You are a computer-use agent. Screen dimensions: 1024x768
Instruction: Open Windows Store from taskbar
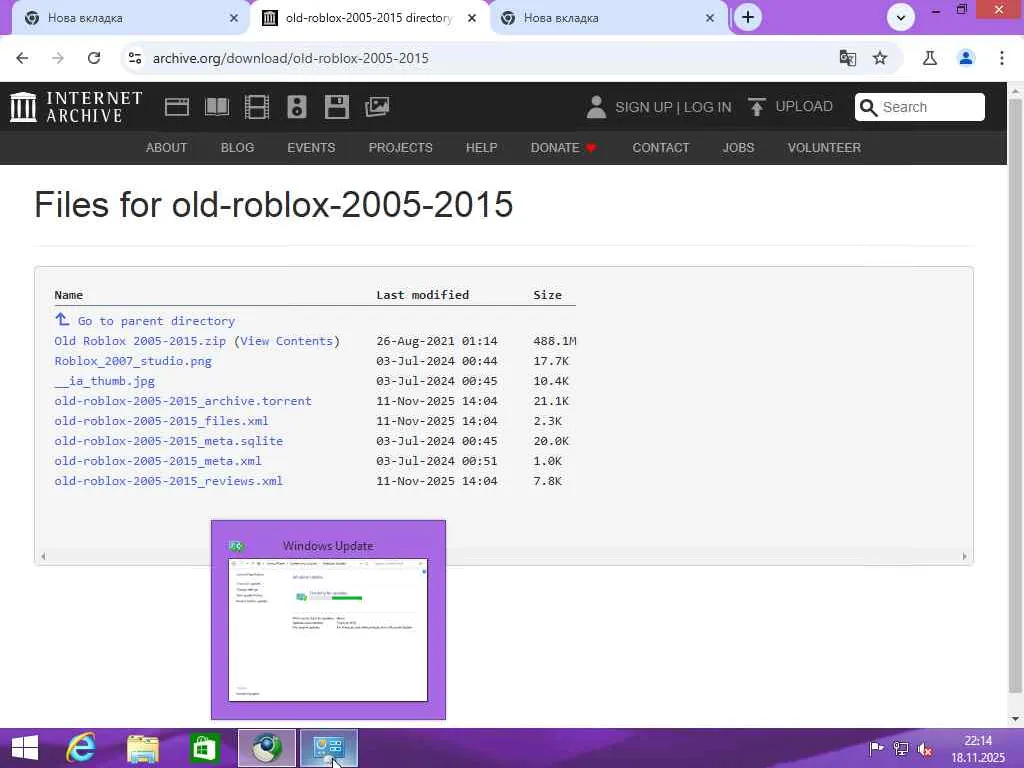204,748
